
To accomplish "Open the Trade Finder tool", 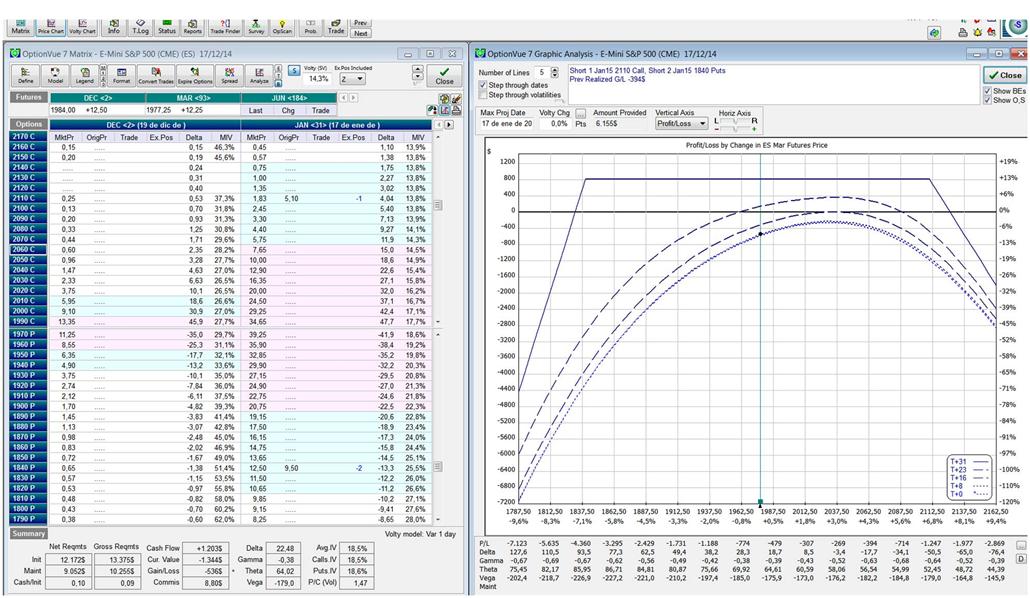I will point(224,26).
